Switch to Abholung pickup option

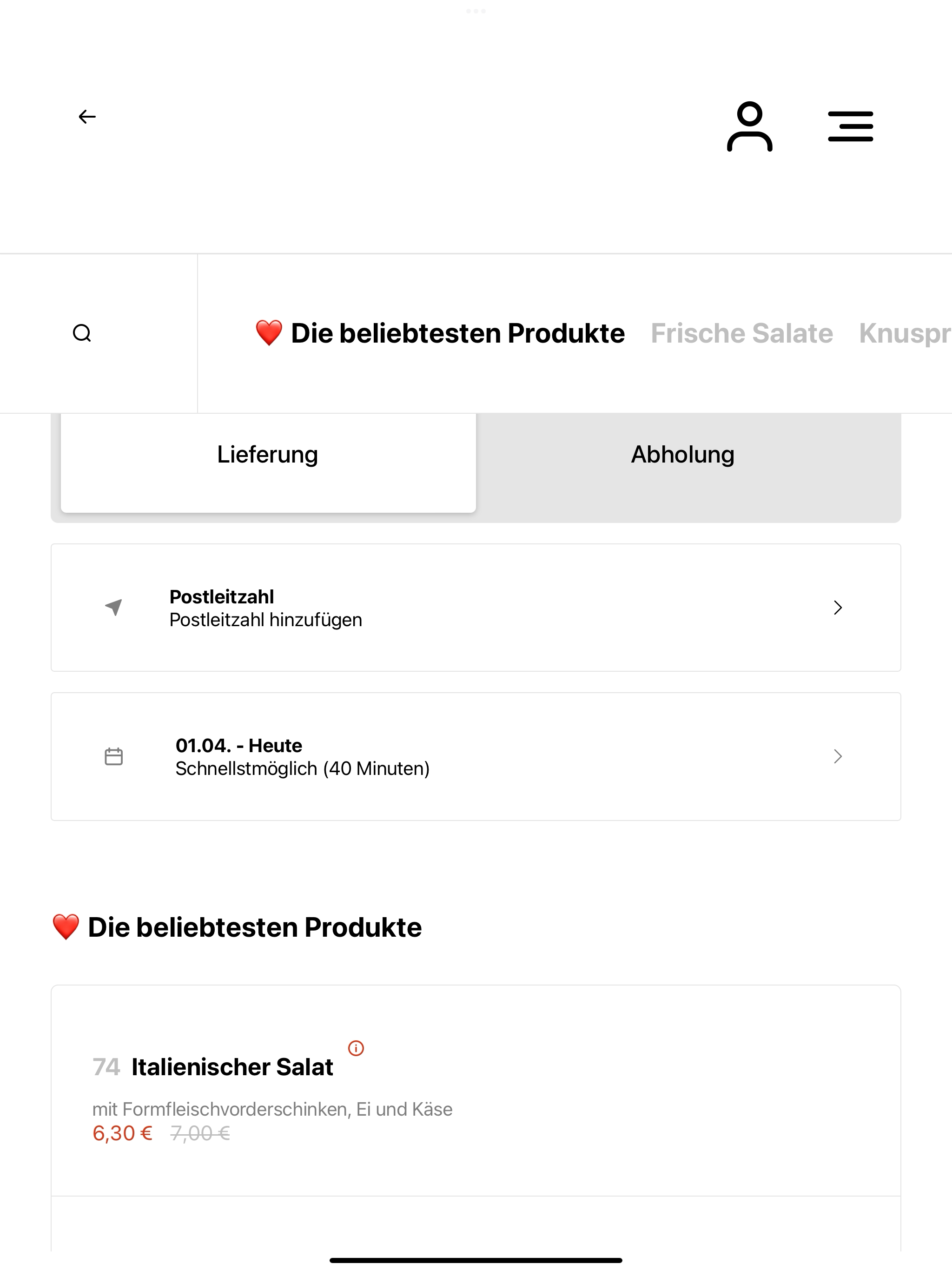(683, 455)
